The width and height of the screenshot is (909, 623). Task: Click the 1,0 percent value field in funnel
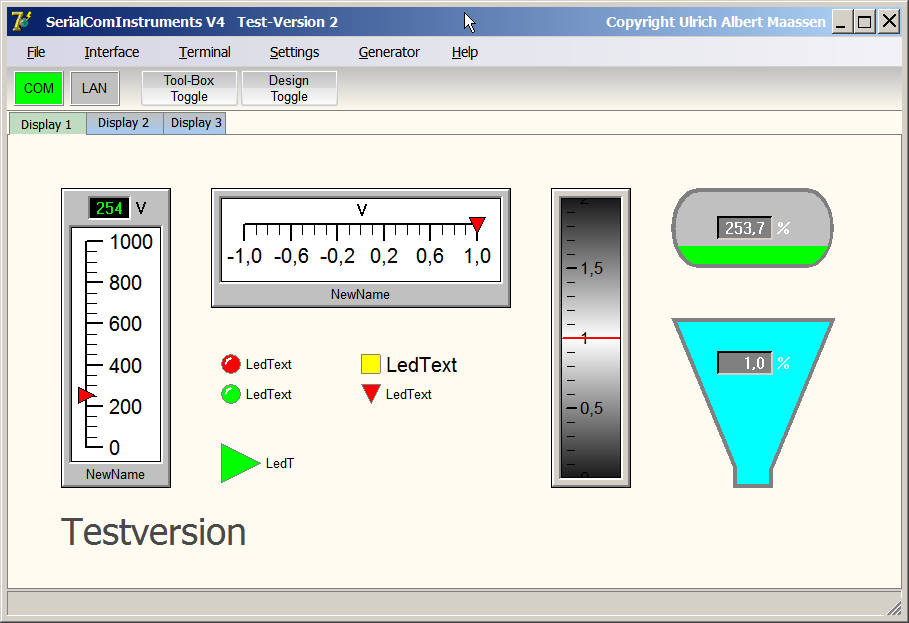744,363
